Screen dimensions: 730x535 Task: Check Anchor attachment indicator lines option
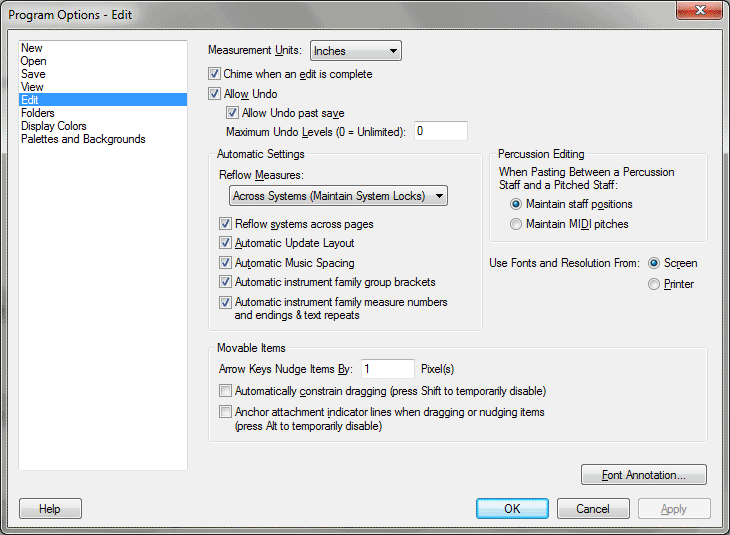coord(225,412)
